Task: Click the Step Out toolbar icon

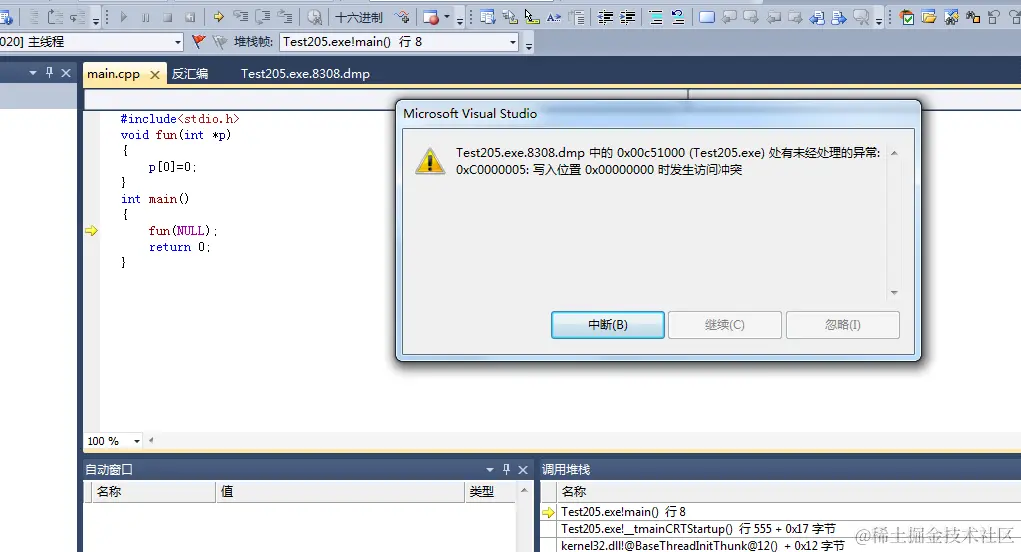Action: (x=285, y=18)
